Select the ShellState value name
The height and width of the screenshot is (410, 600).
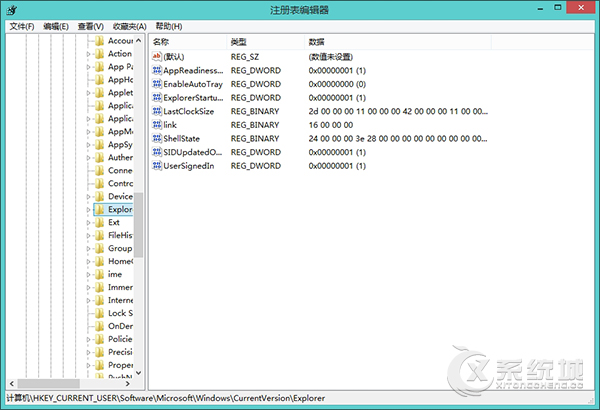point(181,139)
